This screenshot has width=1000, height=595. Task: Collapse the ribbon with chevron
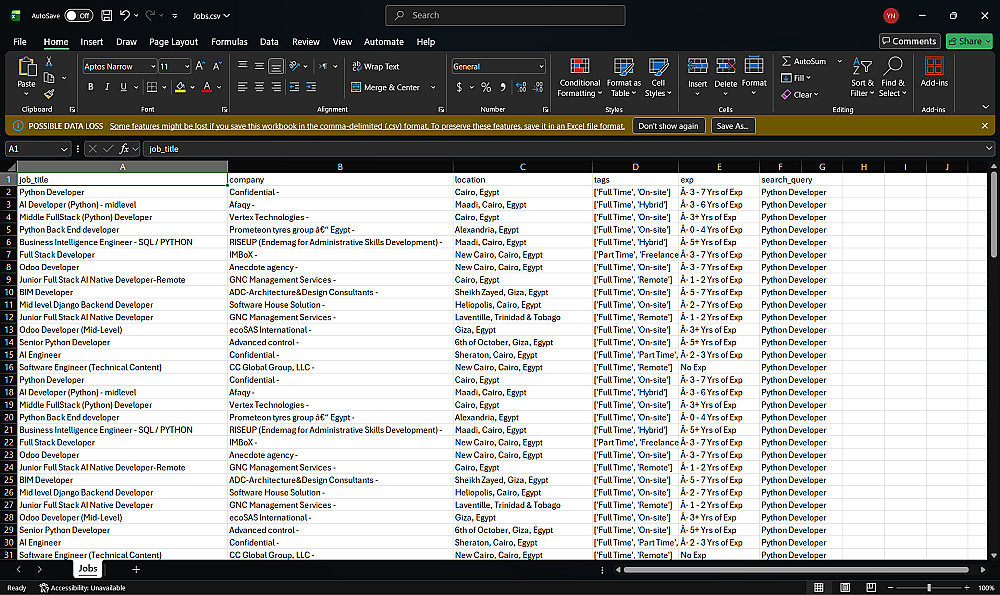coord(985,107)
